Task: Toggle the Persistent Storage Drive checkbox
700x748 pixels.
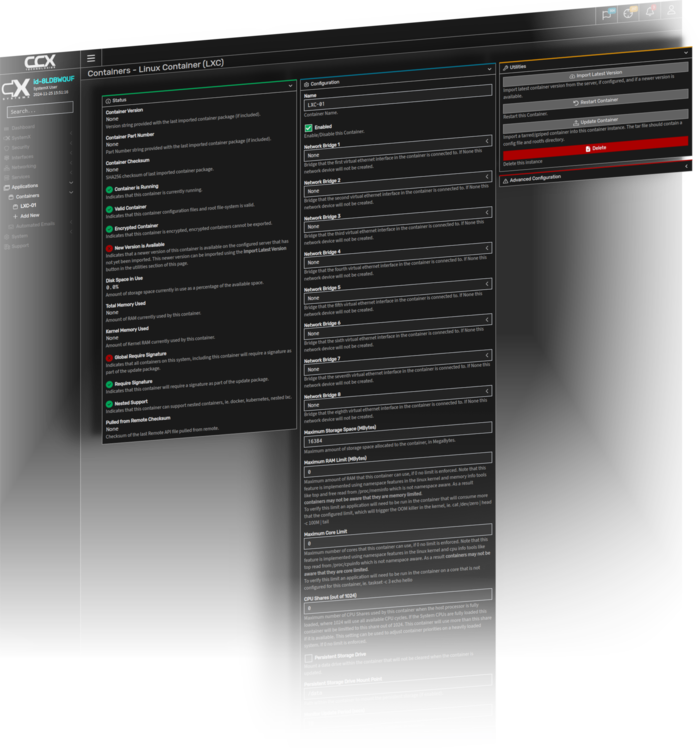Action: point(309,658)
